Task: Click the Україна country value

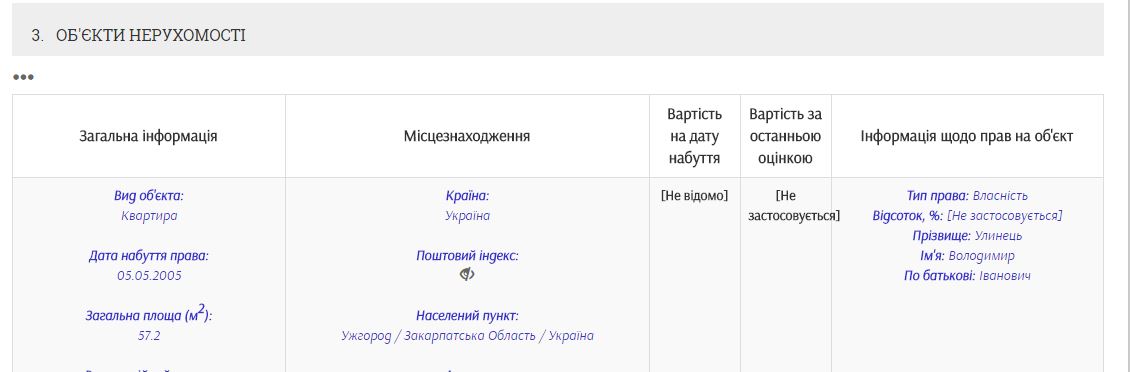Action: point(467,216)
